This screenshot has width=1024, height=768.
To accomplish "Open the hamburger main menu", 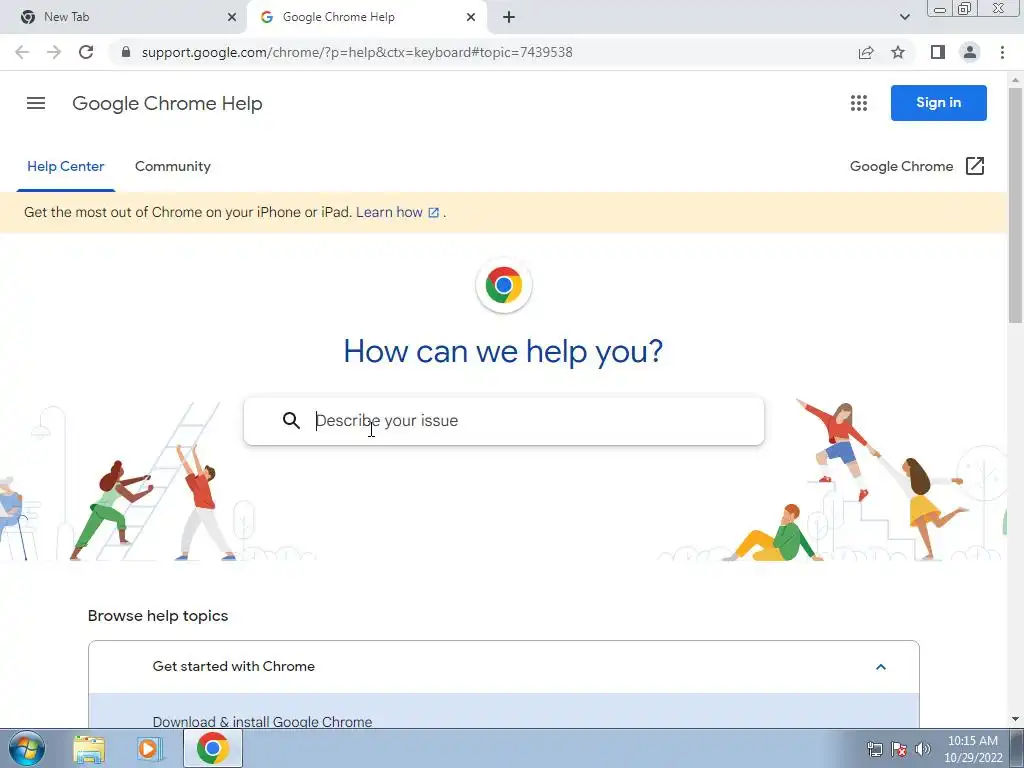I will pyautogui.click(x=36, y=103).
